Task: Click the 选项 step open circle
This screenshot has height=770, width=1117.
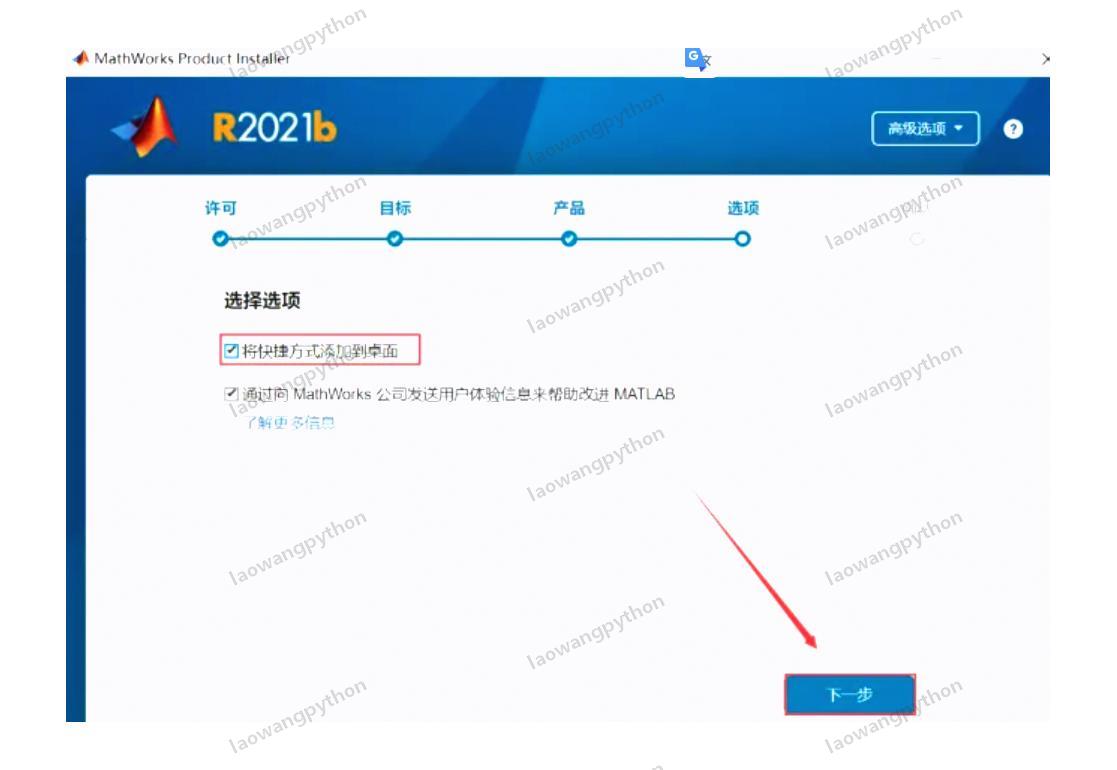Action: tap(742, 239)
